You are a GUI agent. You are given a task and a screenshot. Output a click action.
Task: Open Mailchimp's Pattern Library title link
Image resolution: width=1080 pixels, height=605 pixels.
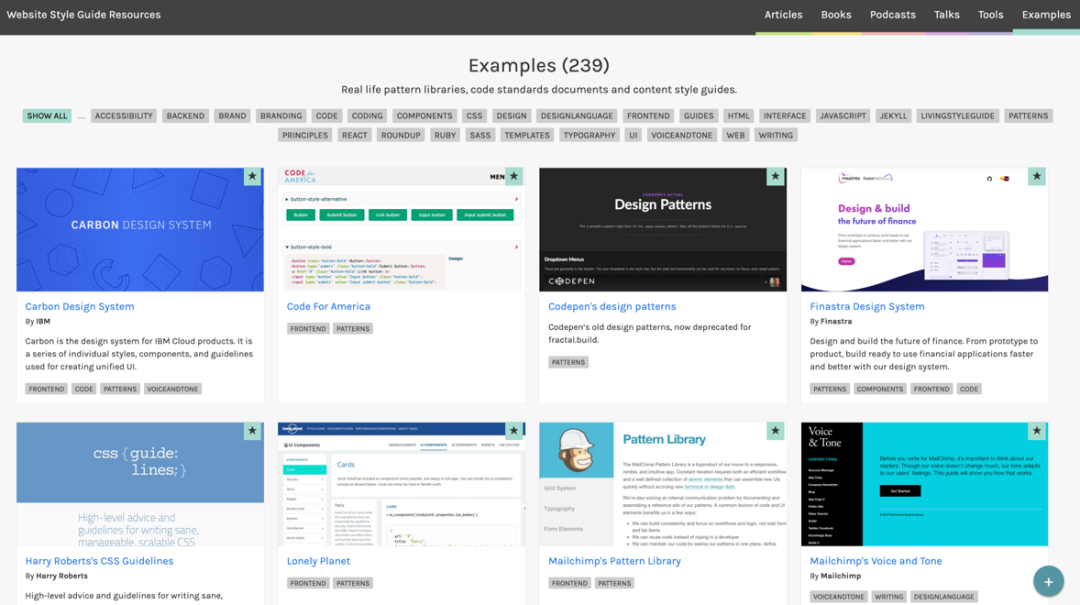pos(614,561)
